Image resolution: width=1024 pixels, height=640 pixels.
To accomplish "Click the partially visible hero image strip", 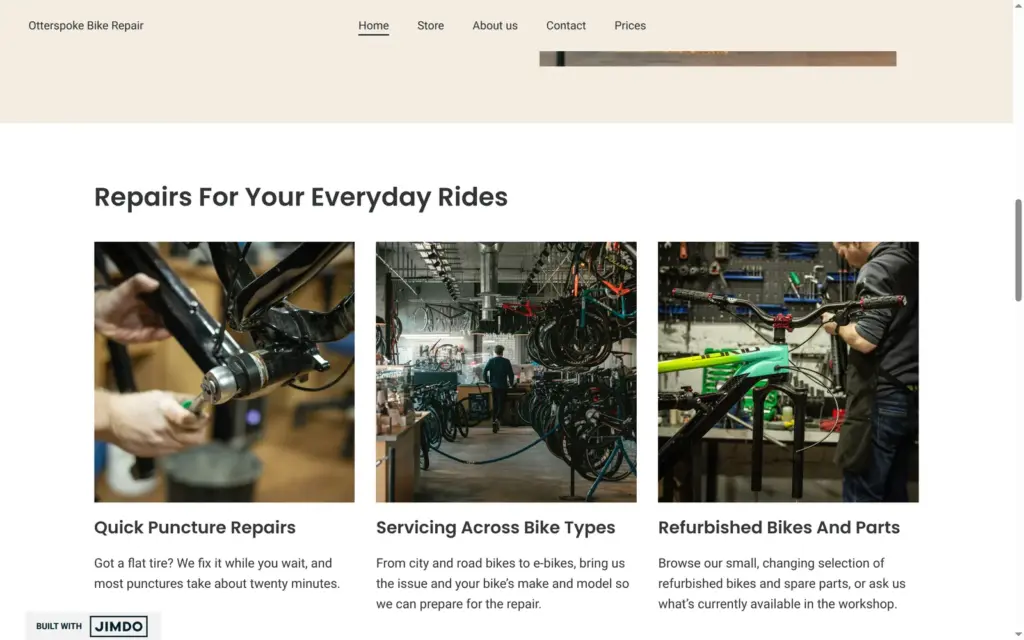I will pyautogui.click(x=718, y=59).
